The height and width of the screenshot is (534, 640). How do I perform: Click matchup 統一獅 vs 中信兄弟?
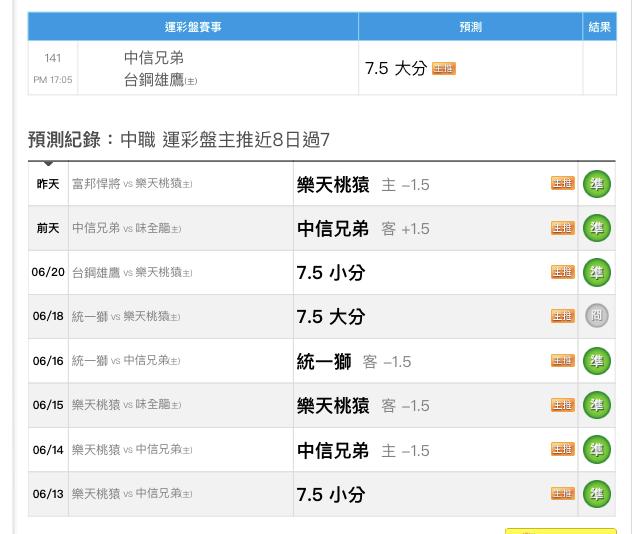click(x=126, y=360)
